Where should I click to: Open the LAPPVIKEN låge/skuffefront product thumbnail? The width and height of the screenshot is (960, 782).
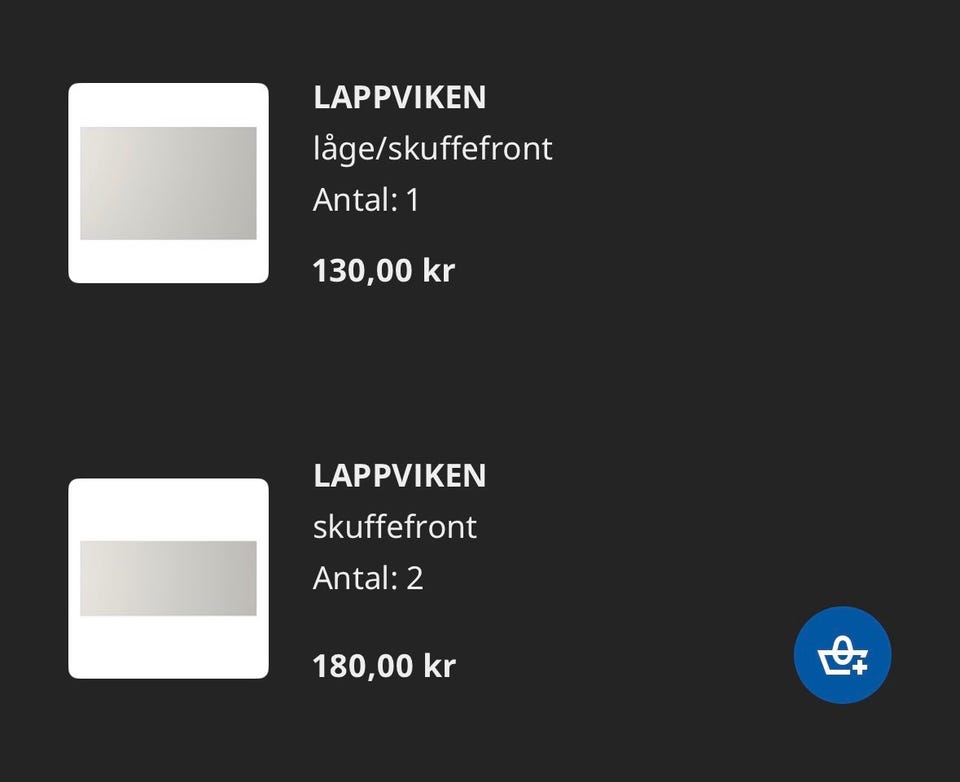tap(168, 183)
